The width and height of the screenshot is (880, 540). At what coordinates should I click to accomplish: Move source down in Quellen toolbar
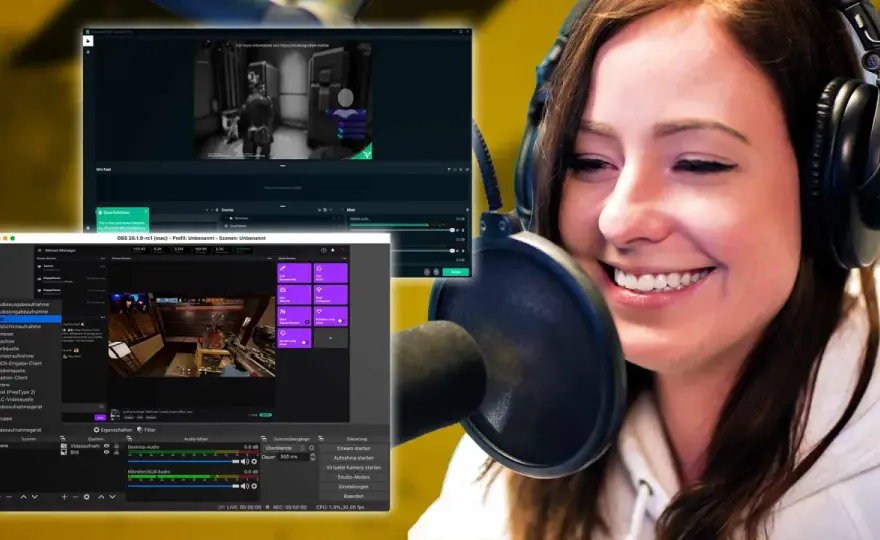coord(112,497)
